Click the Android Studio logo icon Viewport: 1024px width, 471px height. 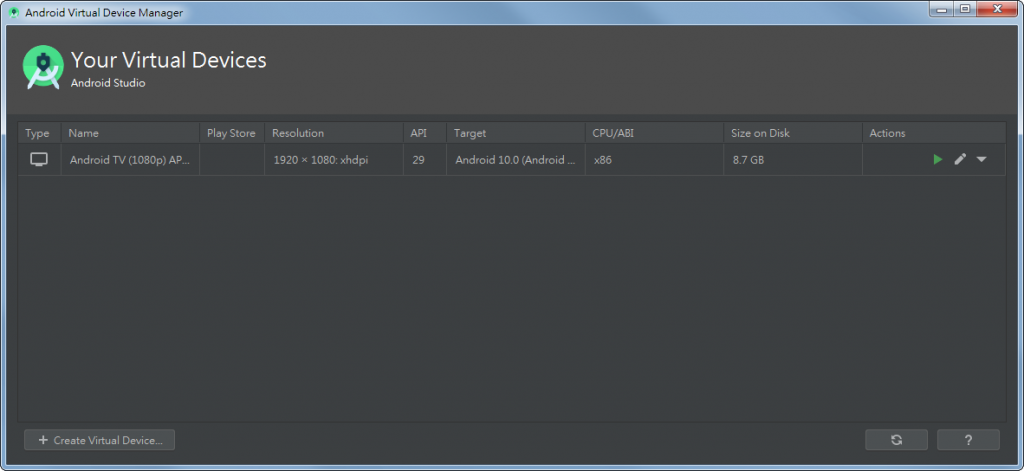click(43, 67)
